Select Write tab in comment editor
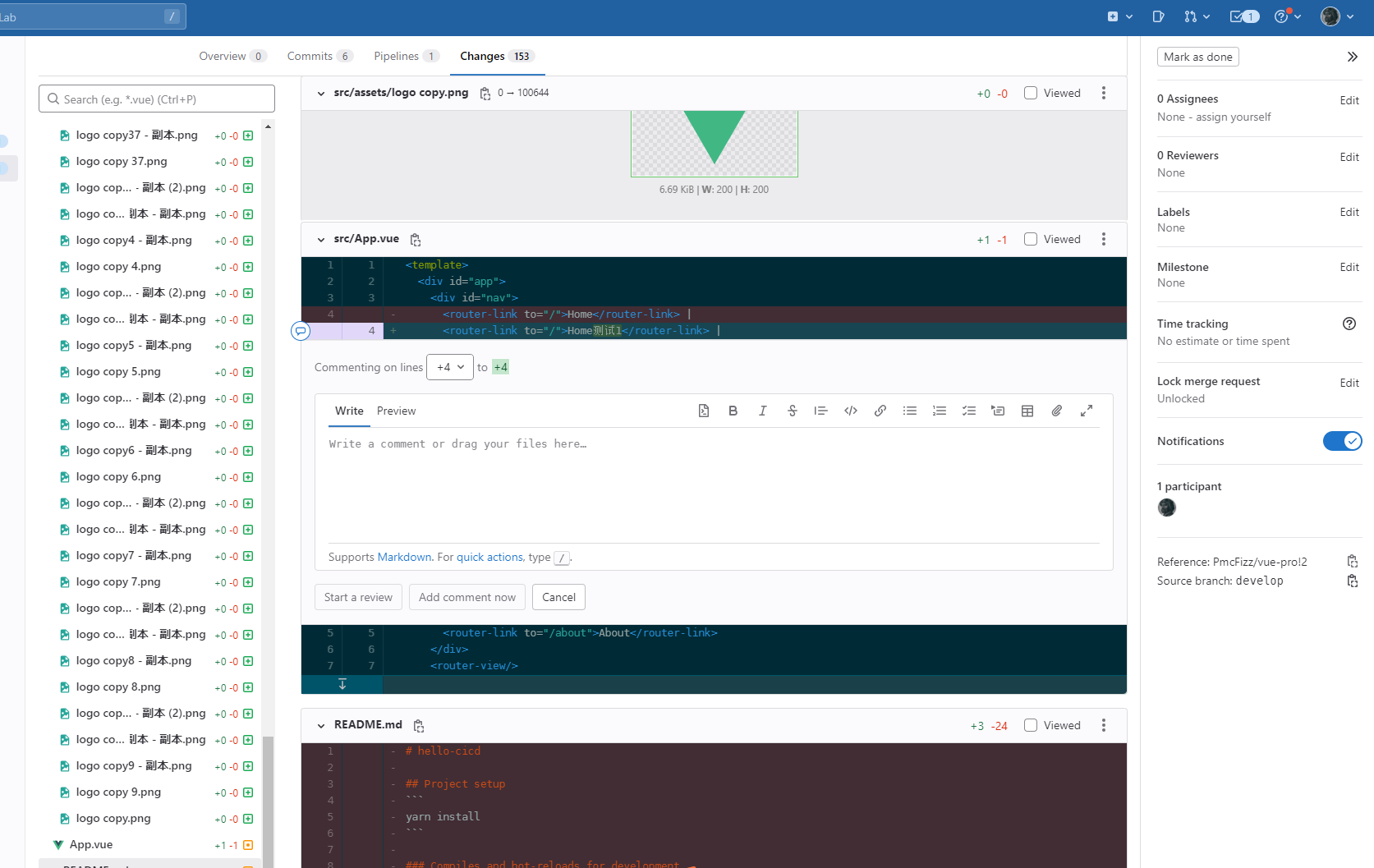This screenshot has height=868, width=1374. 349,411
